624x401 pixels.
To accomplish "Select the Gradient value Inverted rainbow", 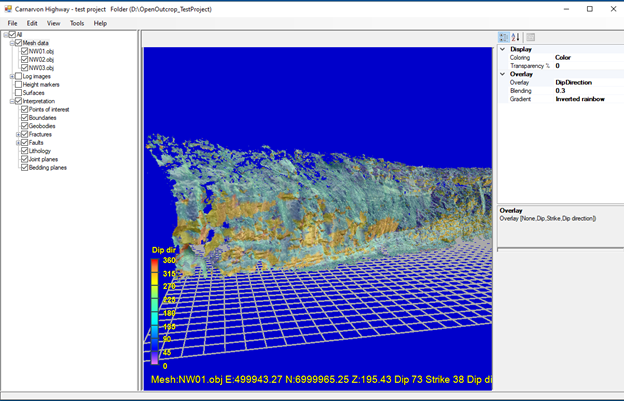I will click(581, 99).
